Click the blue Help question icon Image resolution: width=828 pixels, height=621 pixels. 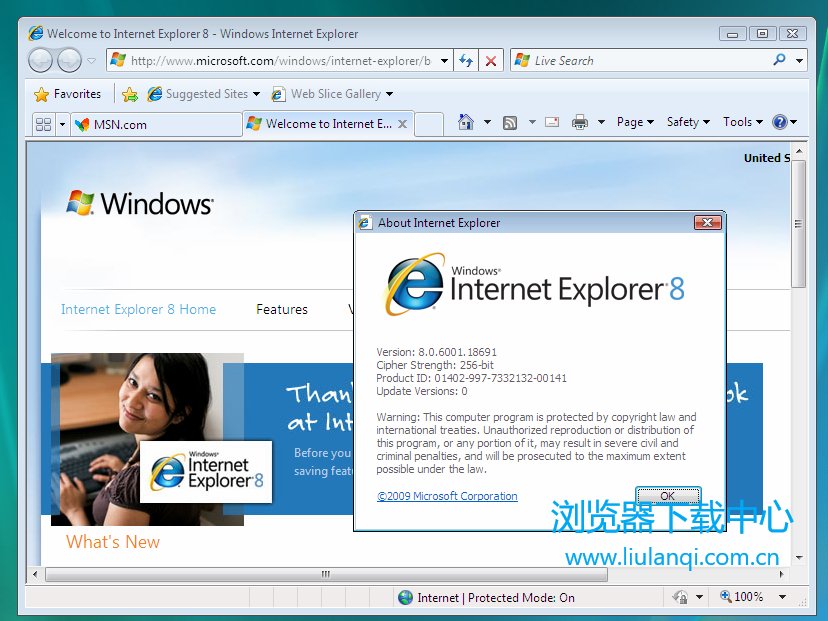pos(779,122)
